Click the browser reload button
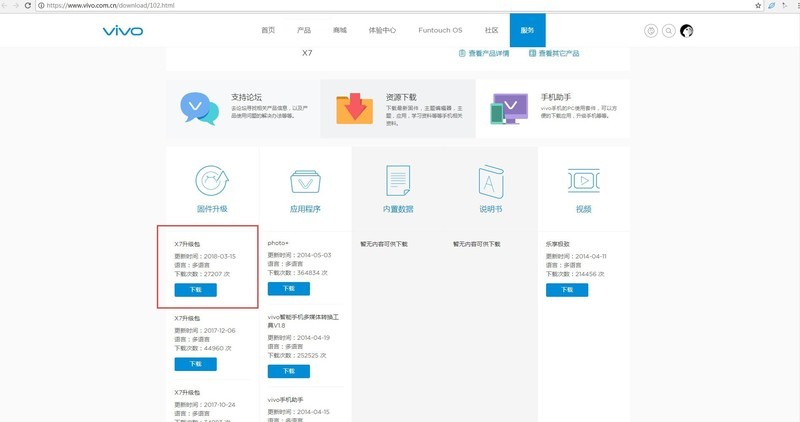 click(28, 5)
